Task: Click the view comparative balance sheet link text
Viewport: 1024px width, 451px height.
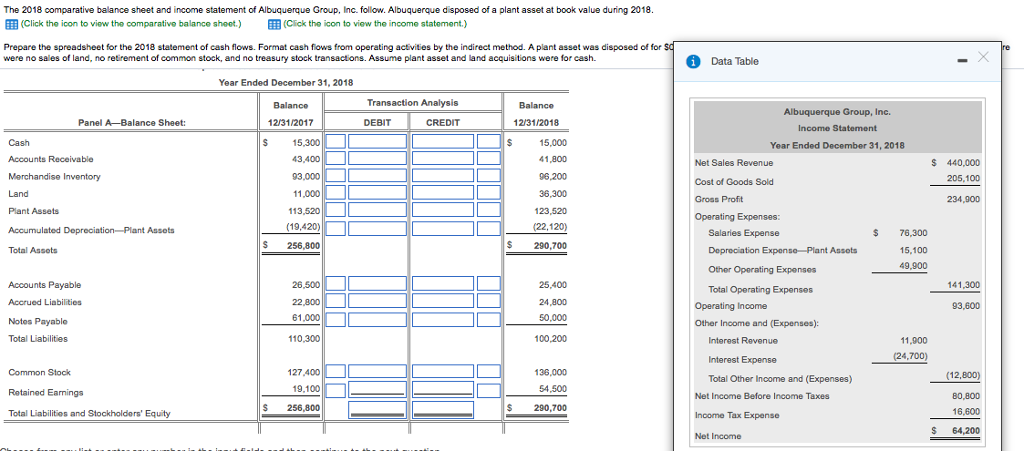Action: [x=131, y=24]
